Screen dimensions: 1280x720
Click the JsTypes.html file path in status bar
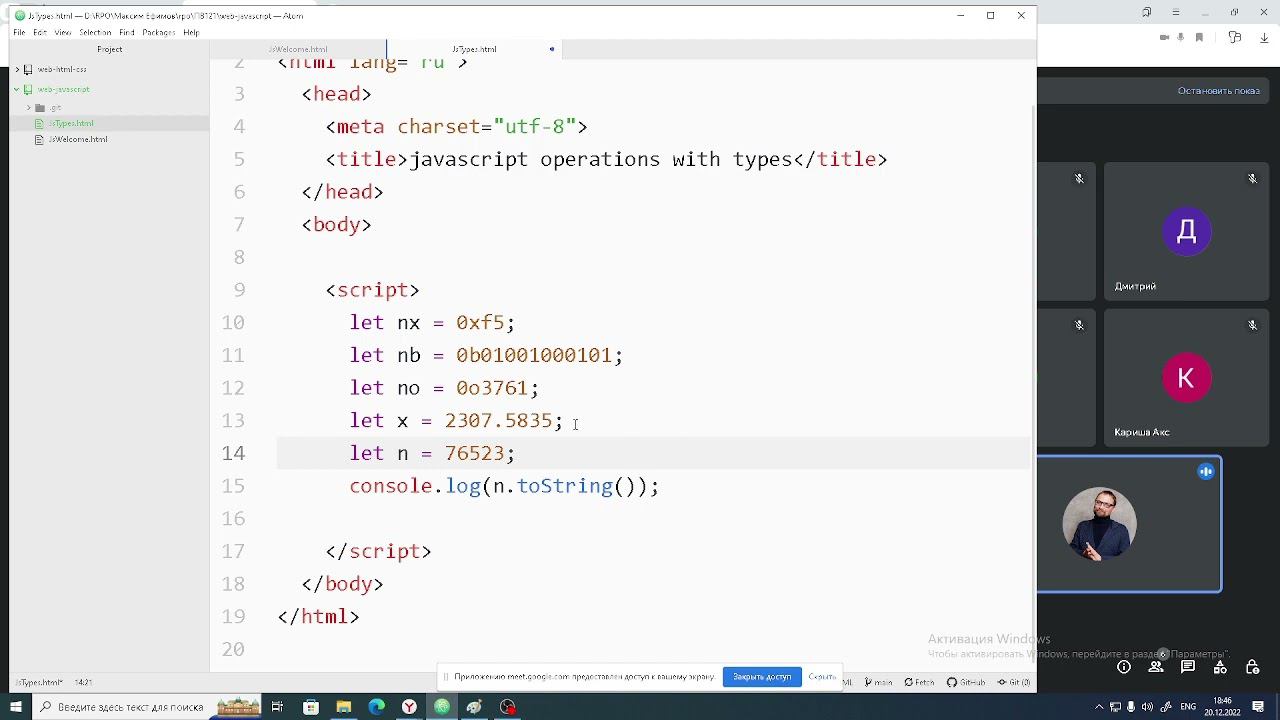tap(39, 683)
